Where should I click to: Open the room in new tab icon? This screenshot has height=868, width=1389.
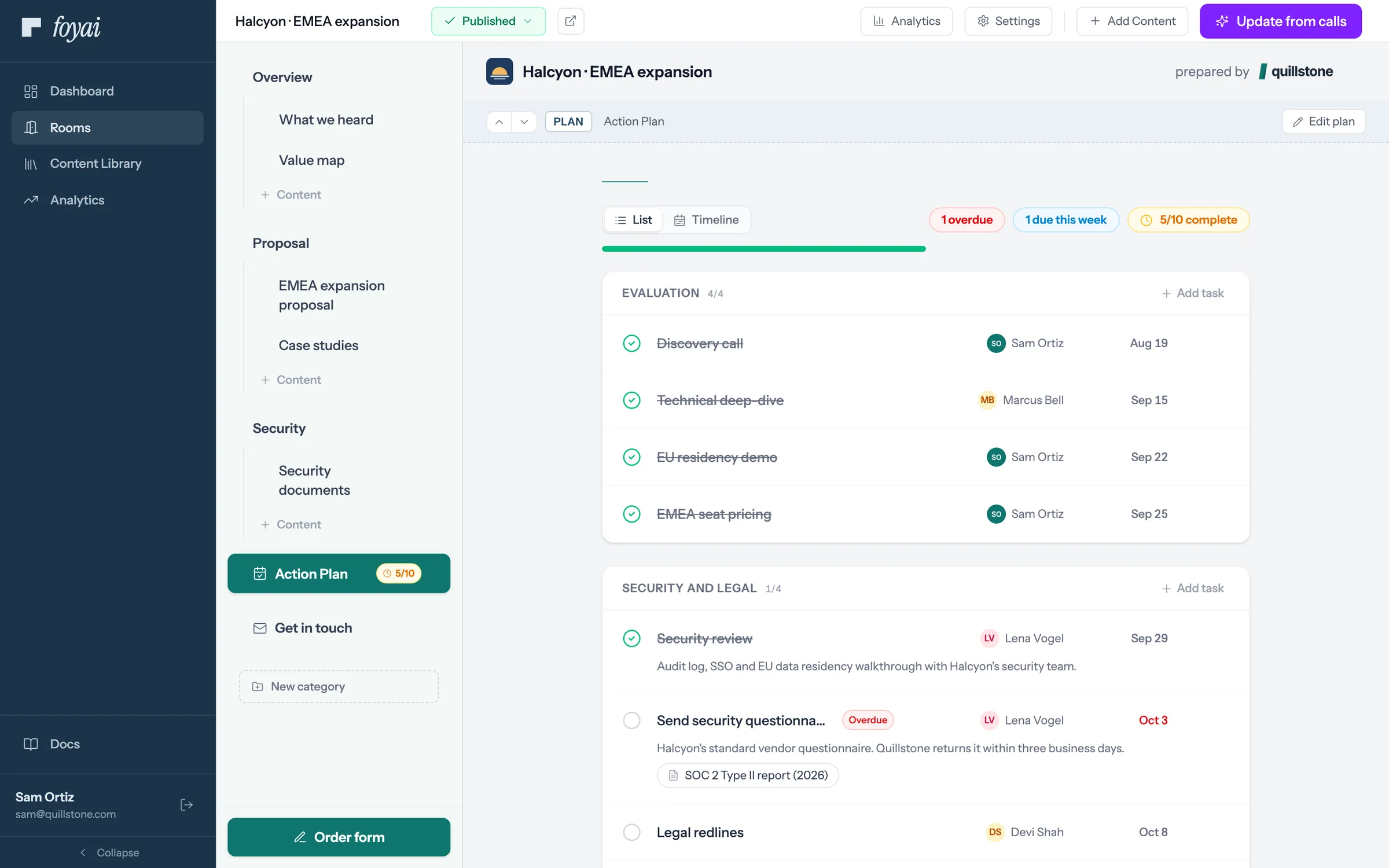click(x=571, y=21)
